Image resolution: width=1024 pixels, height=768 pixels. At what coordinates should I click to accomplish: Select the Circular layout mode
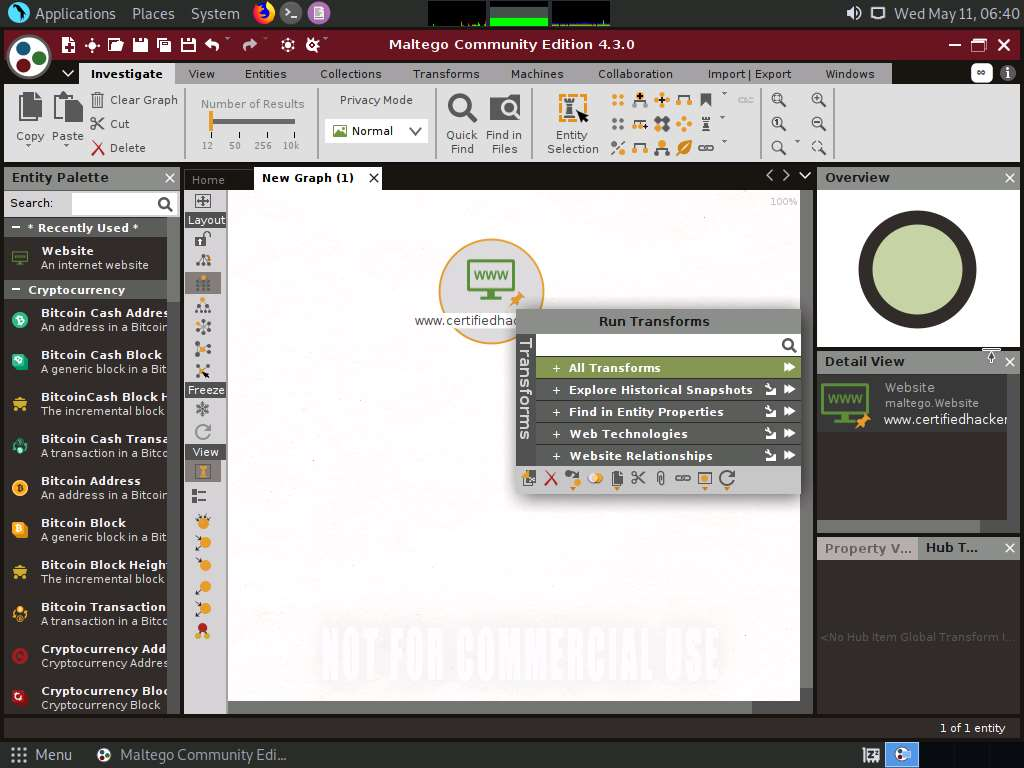click(x=203, y=327)
